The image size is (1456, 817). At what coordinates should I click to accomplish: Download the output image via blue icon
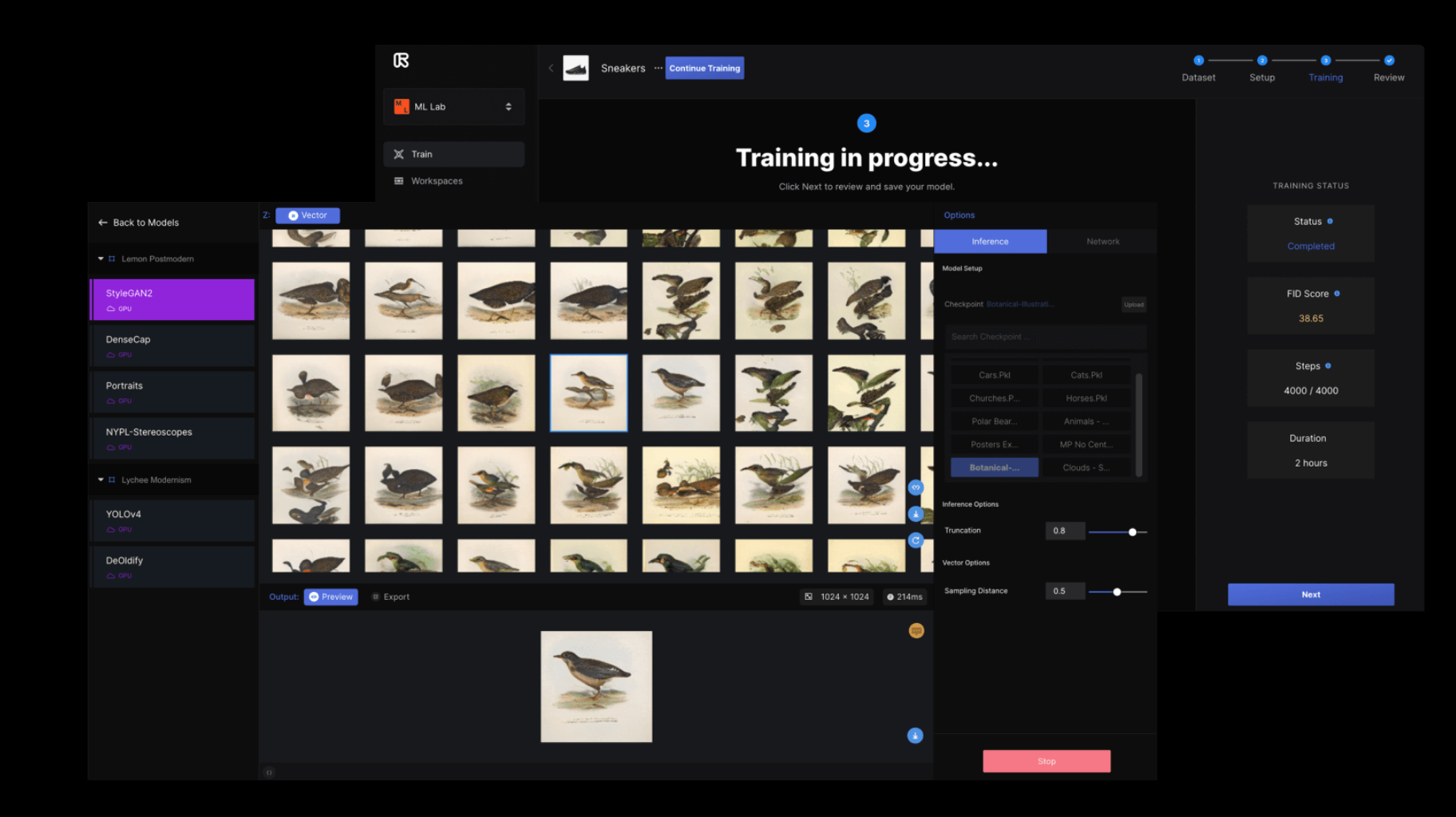915,736
